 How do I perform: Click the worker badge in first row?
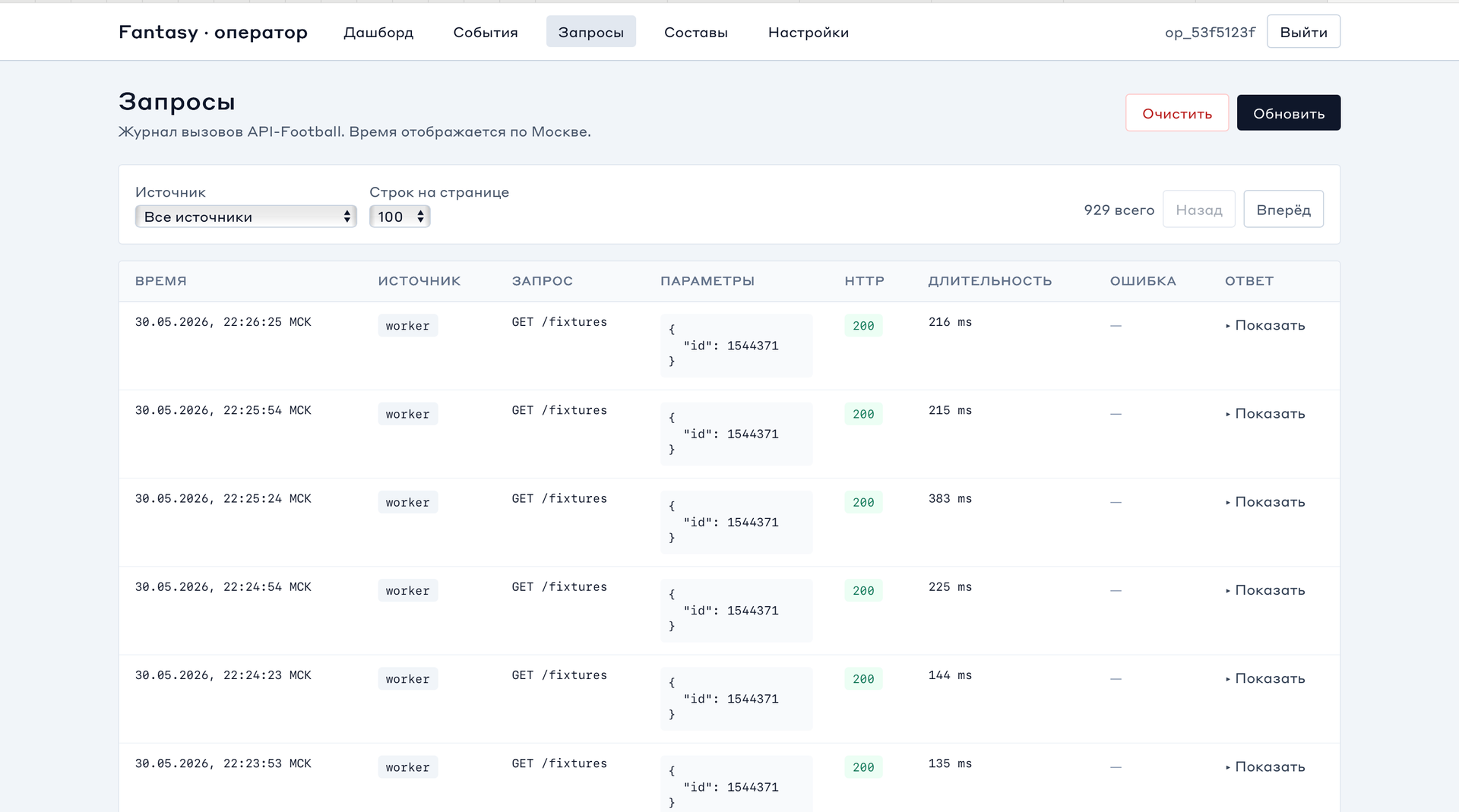click(x=408, y=326)
